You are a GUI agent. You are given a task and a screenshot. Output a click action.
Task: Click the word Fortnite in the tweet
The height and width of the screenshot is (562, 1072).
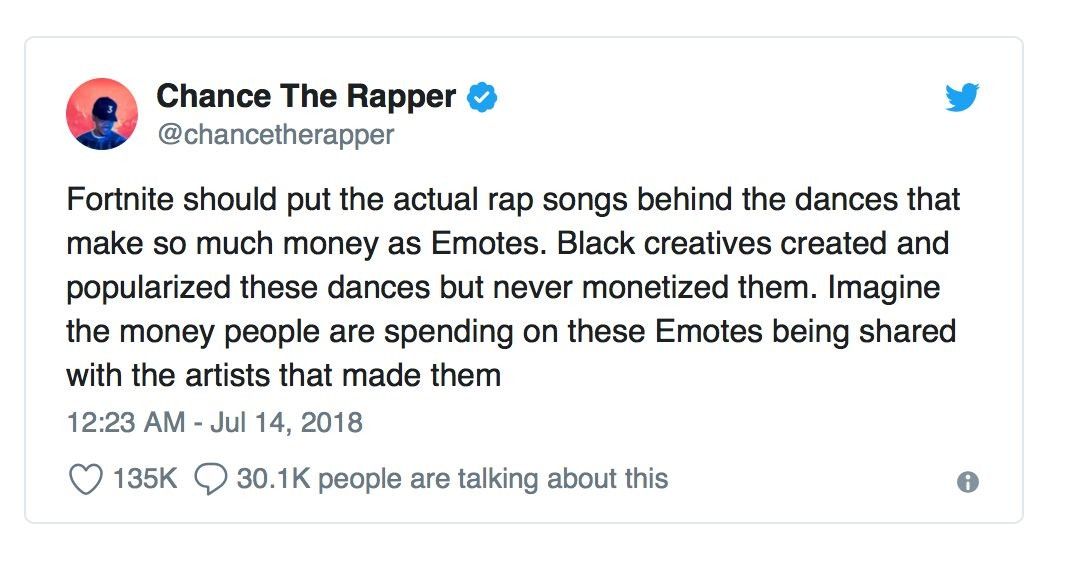pyautogui.click(x=120, y=200)
